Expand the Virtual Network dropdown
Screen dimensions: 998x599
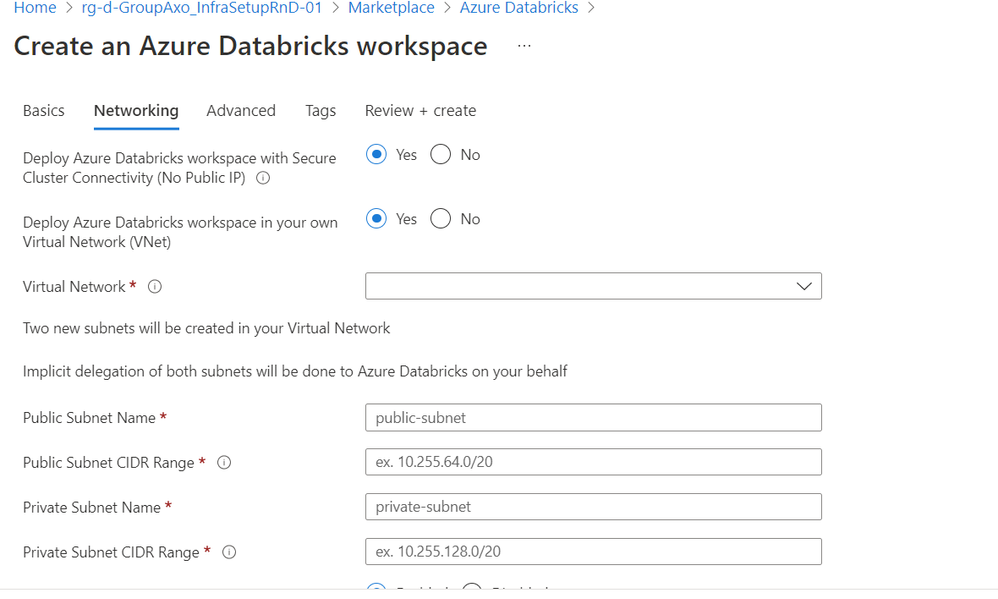(593, 286)
